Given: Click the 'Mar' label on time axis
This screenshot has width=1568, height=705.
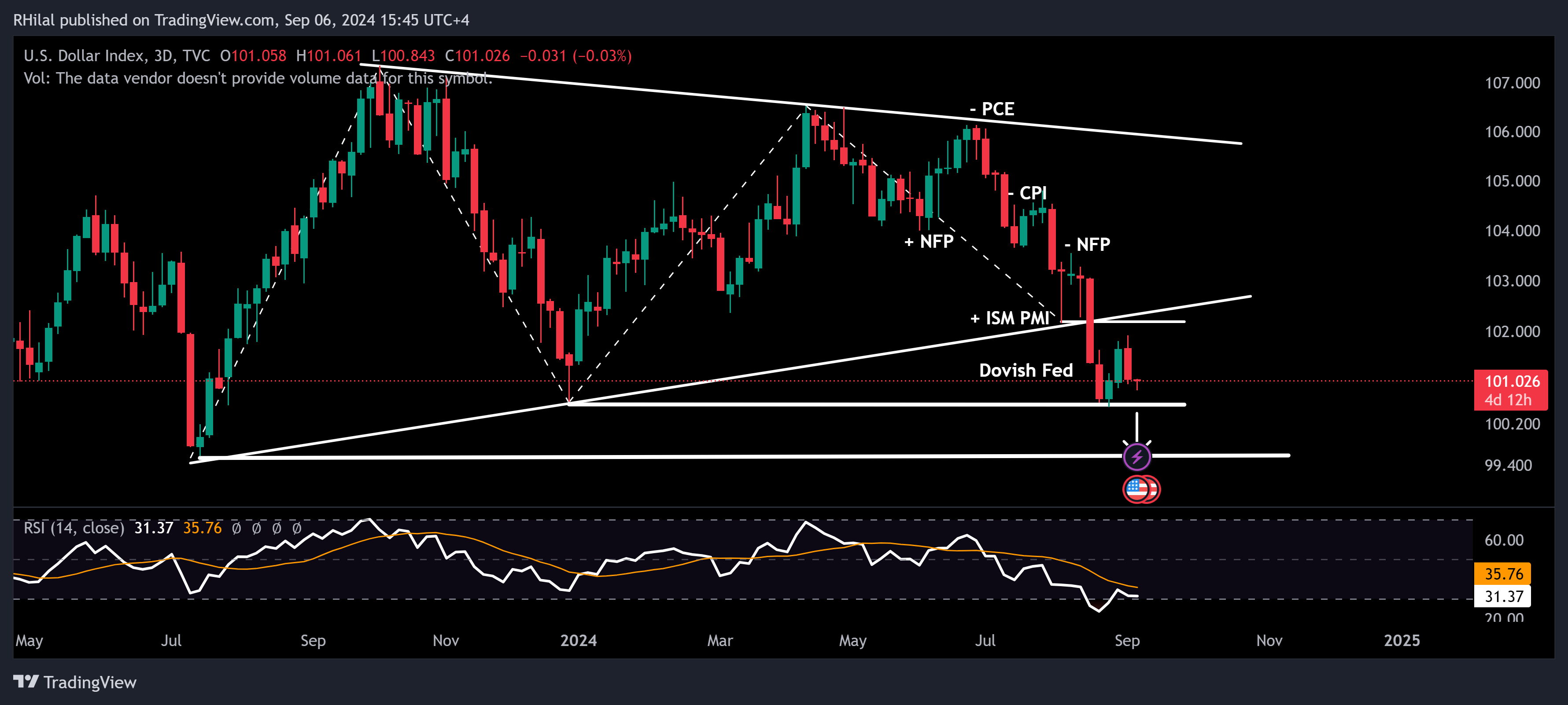Looking at the screenshot, I should (720, 640).
